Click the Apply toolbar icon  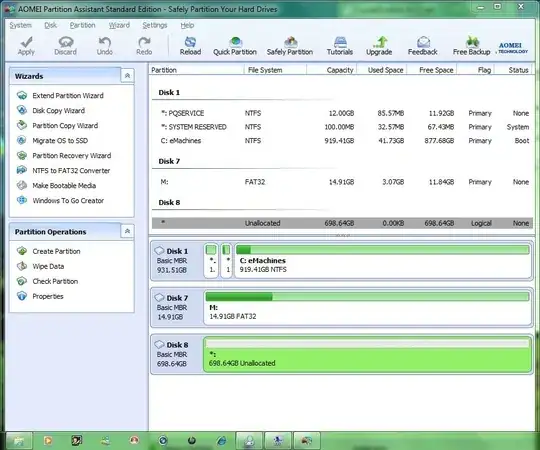[x=26, y=46]
